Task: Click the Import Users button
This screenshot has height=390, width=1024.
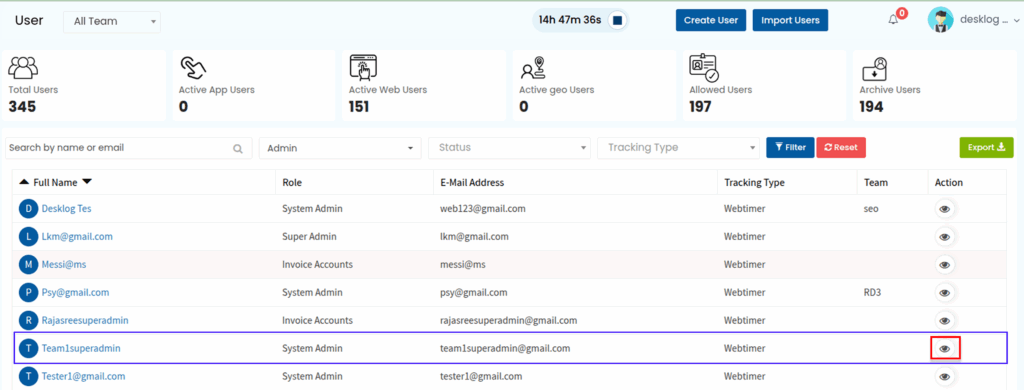Action: pos(790,20)
